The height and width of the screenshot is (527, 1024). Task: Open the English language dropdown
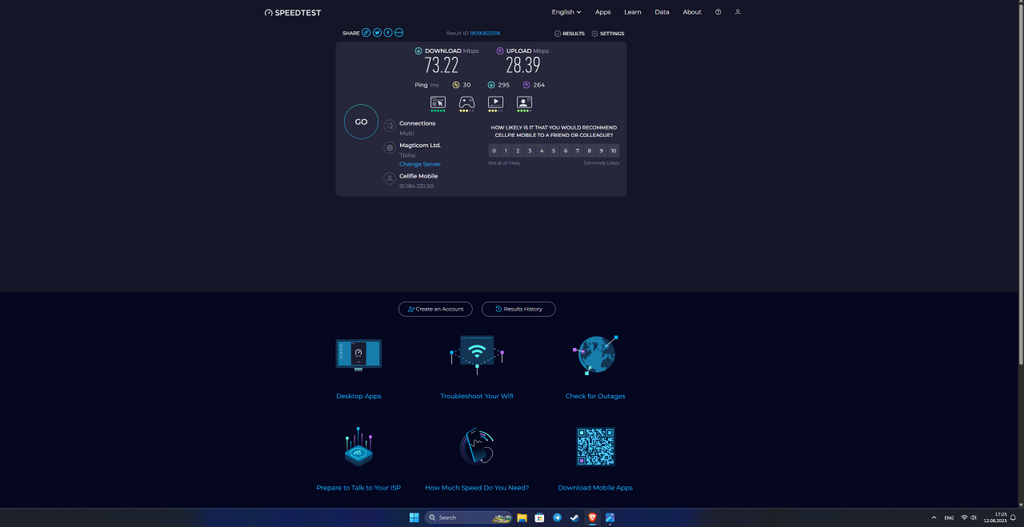[x=566, y=12]
